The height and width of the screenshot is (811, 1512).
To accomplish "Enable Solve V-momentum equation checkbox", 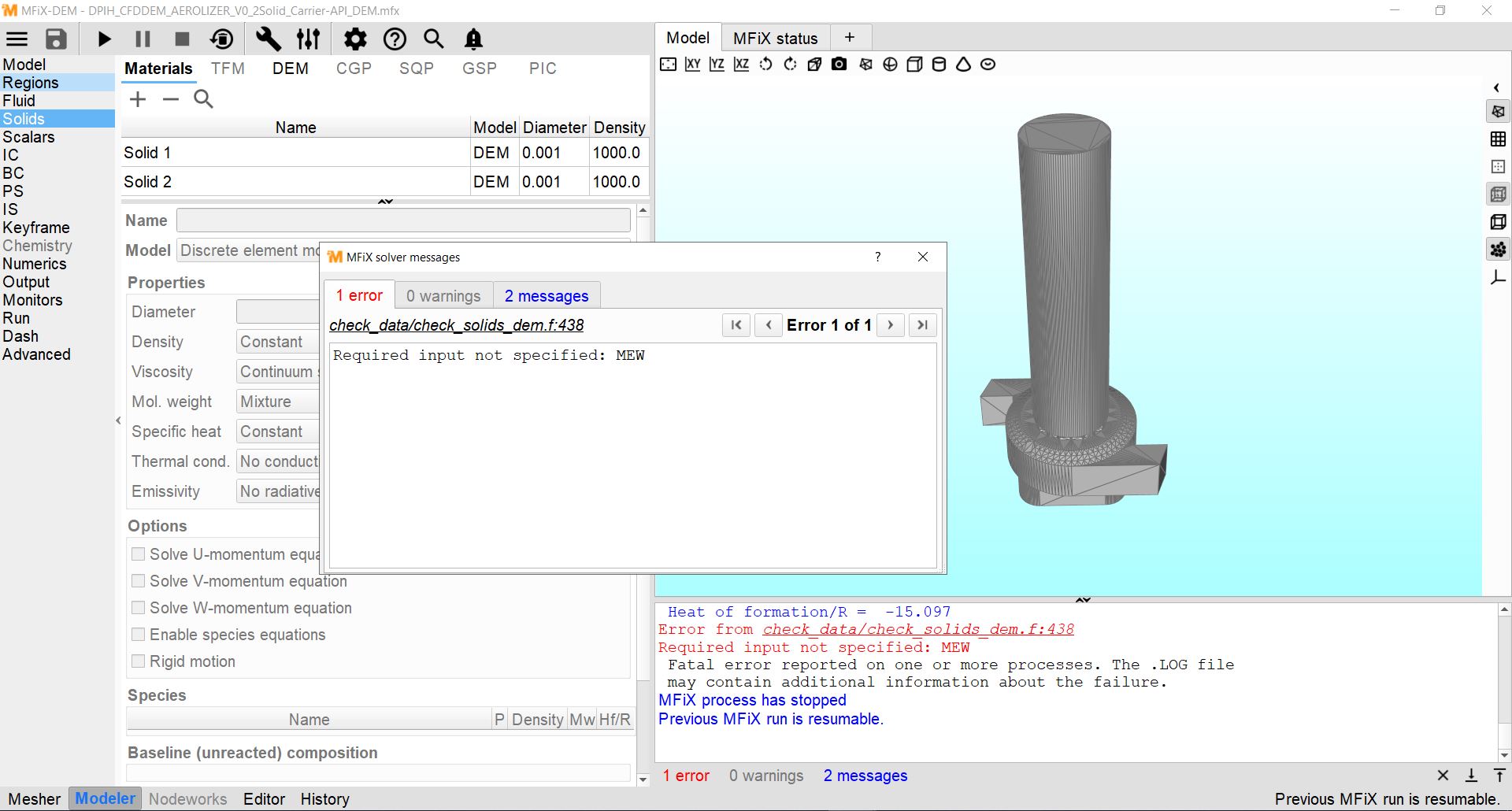I will 139,581.
